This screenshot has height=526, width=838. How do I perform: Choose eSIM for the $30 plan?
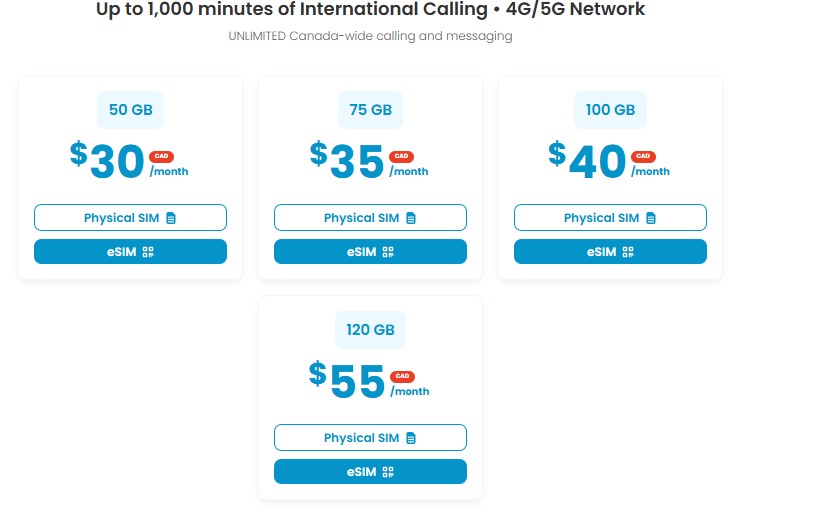click(121, 252)
